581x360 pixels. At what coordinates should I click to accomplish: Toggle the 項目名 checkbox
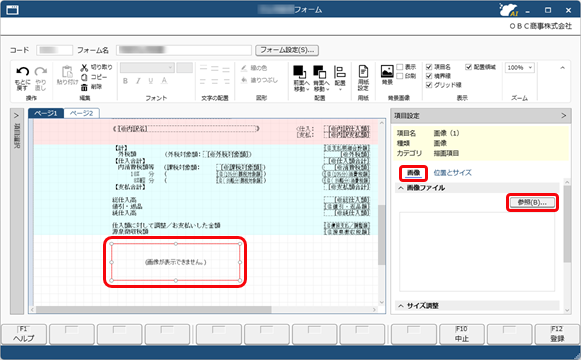point(429,67)
